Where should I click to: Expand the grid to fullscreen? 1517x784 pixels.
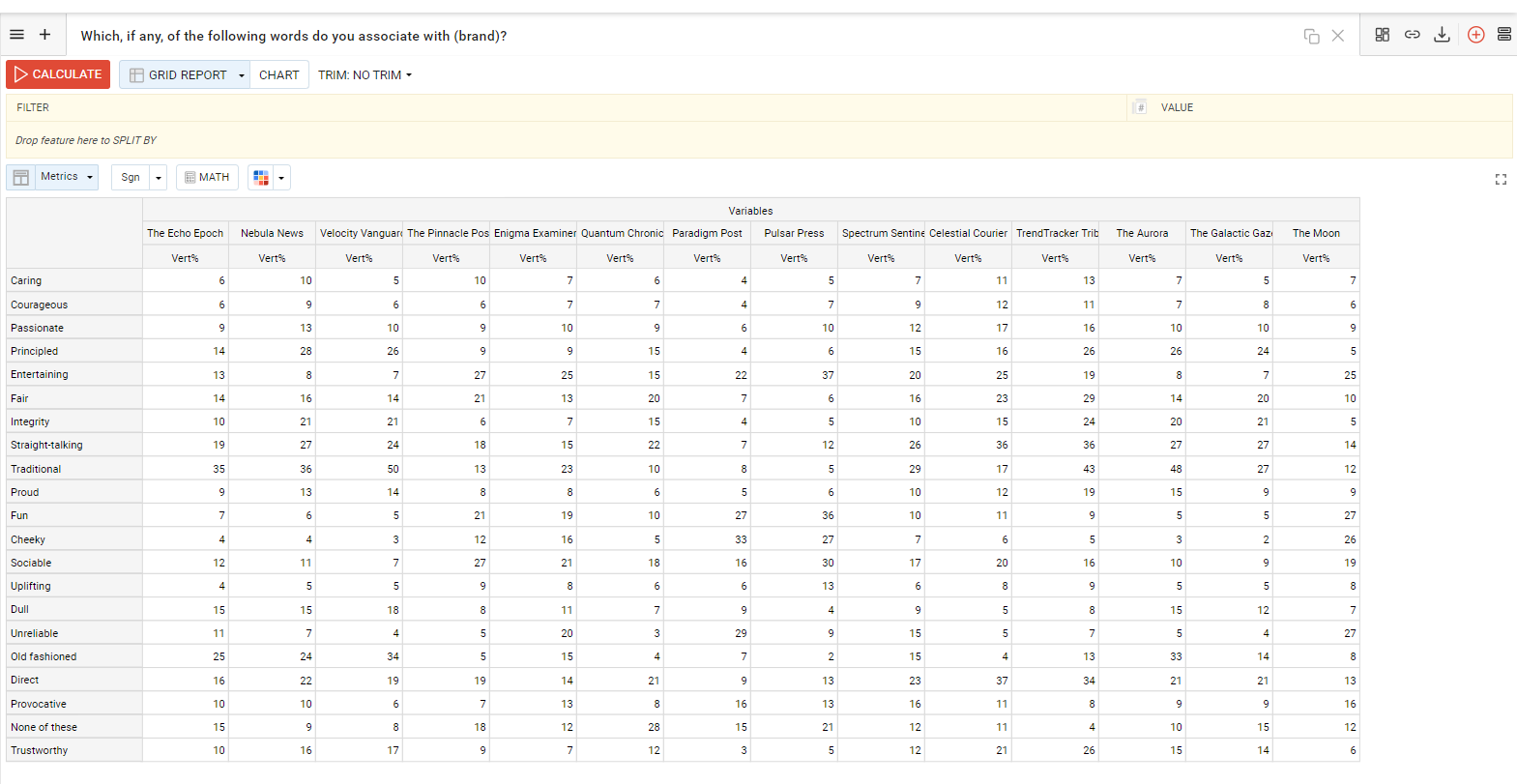click(x=1501, y=180)
